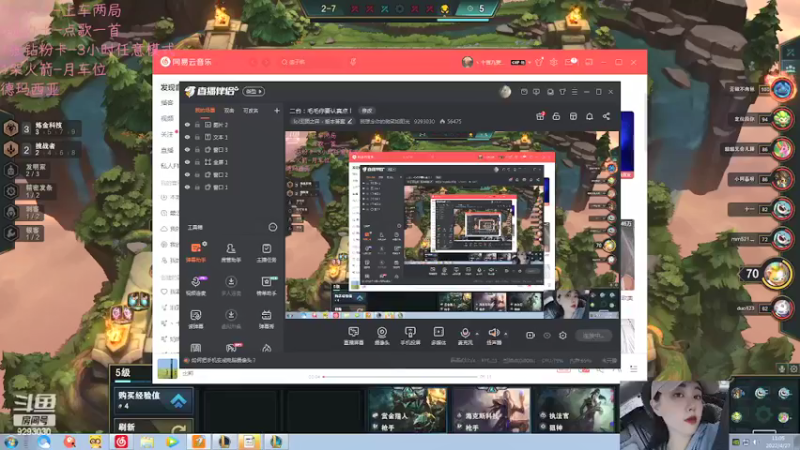This screenshot has height=450, width=800.
Task: Switch to second scene tab
Action: pos(229,110)
